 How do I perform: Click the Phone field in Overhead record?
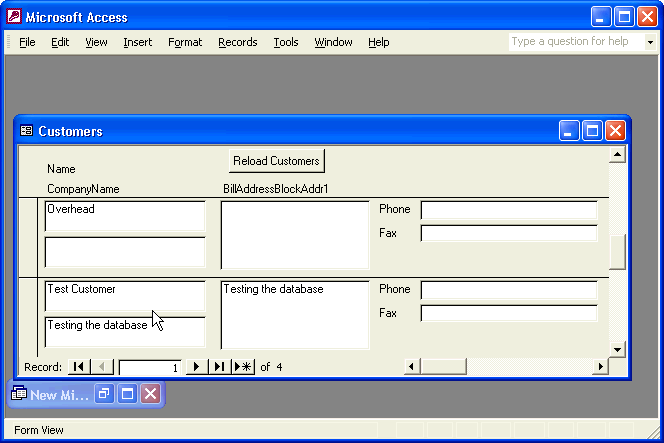tap(509, 210)
